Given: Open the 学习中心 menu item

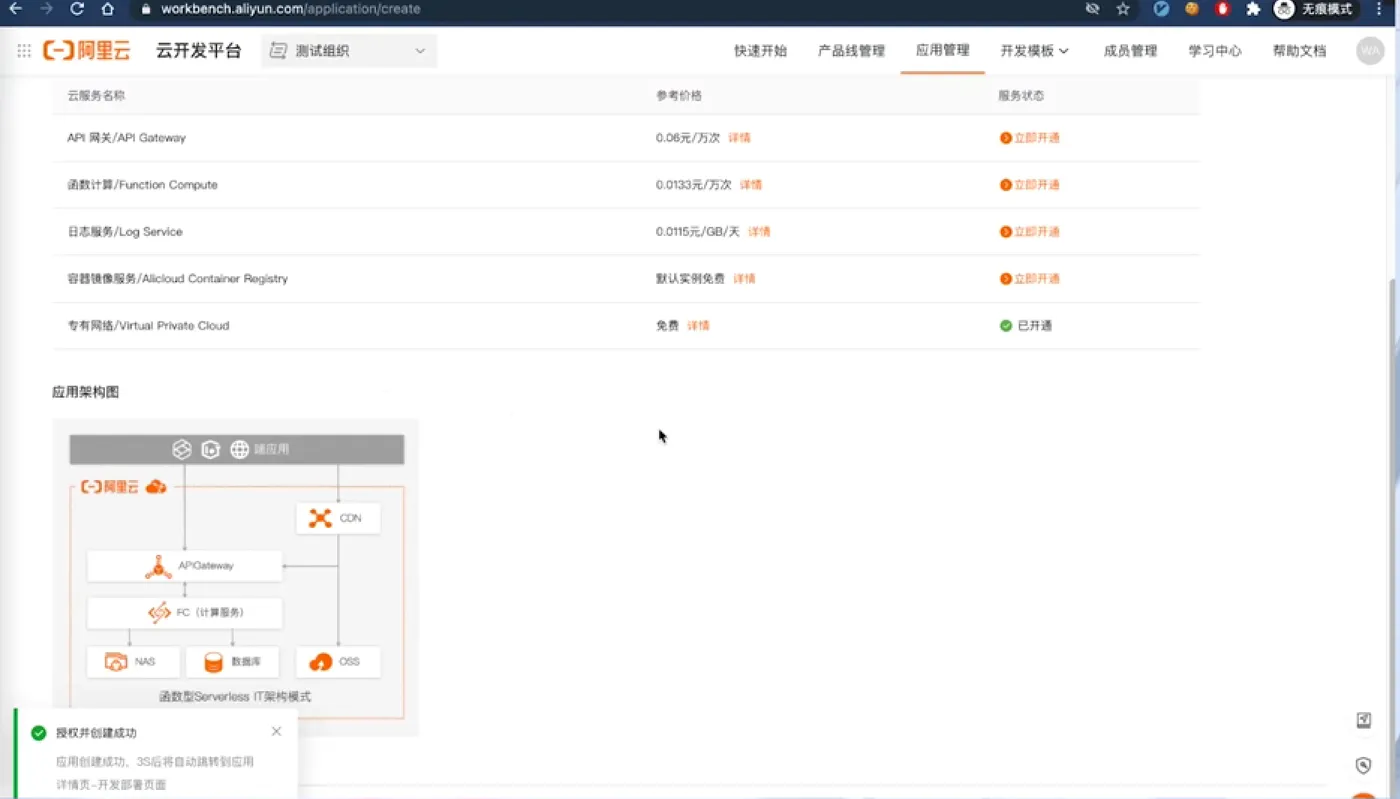Looking at the screenshot, I should pos(1215,51).
